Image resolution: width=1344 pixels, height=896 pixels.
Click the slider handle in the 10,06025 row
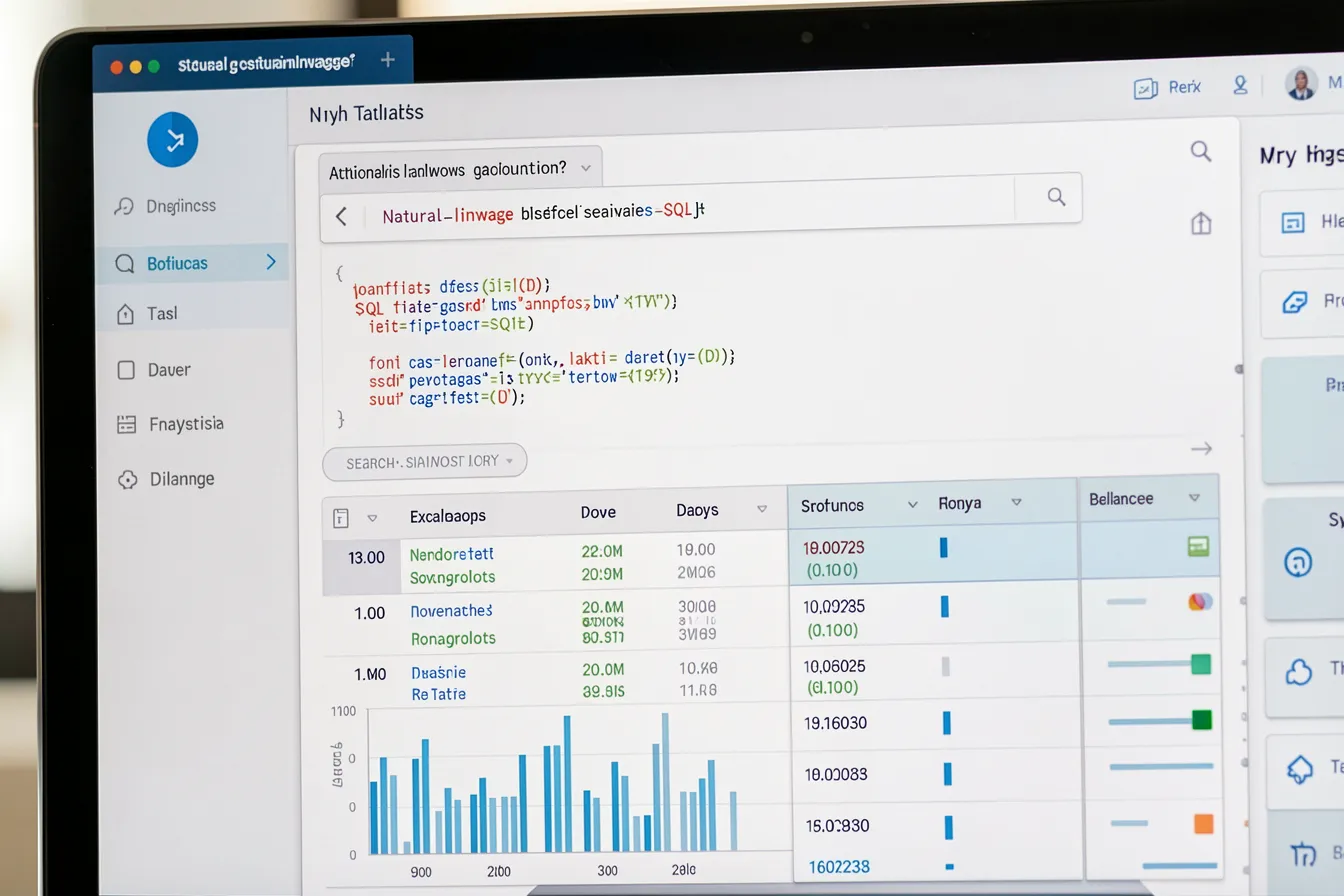(1201, 664)
